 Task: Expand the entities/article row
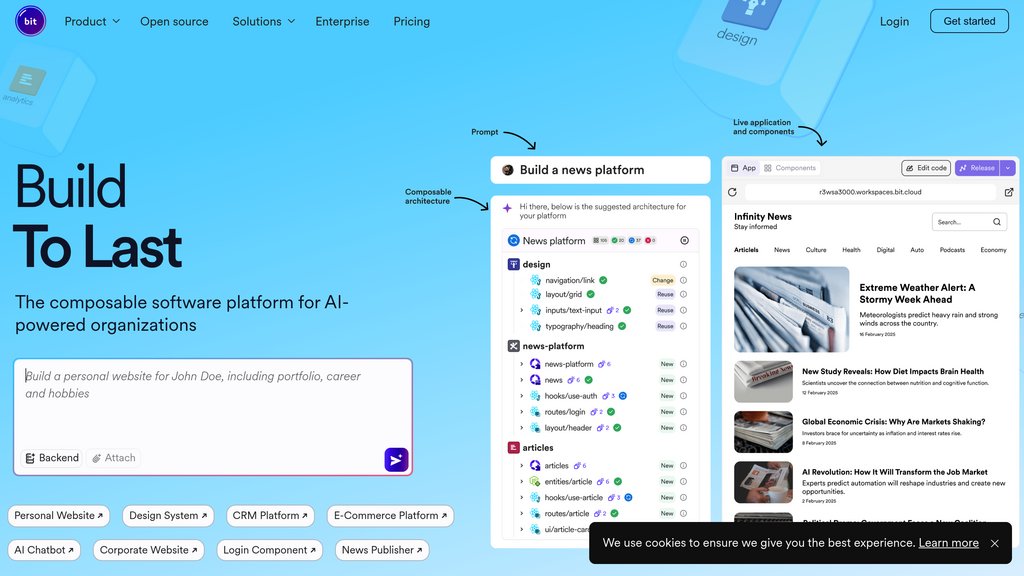point(521,481)
